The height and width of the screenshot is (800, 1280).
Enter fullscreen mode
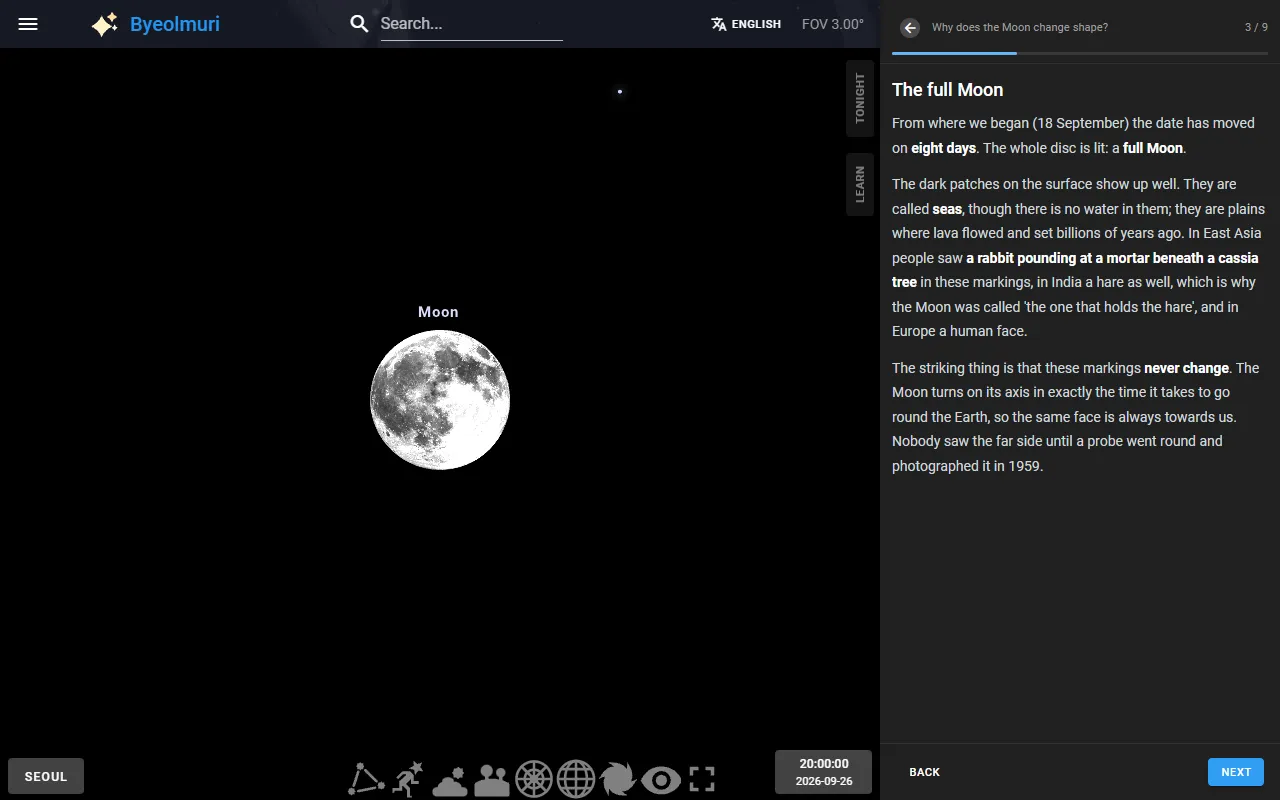point(702,779)
